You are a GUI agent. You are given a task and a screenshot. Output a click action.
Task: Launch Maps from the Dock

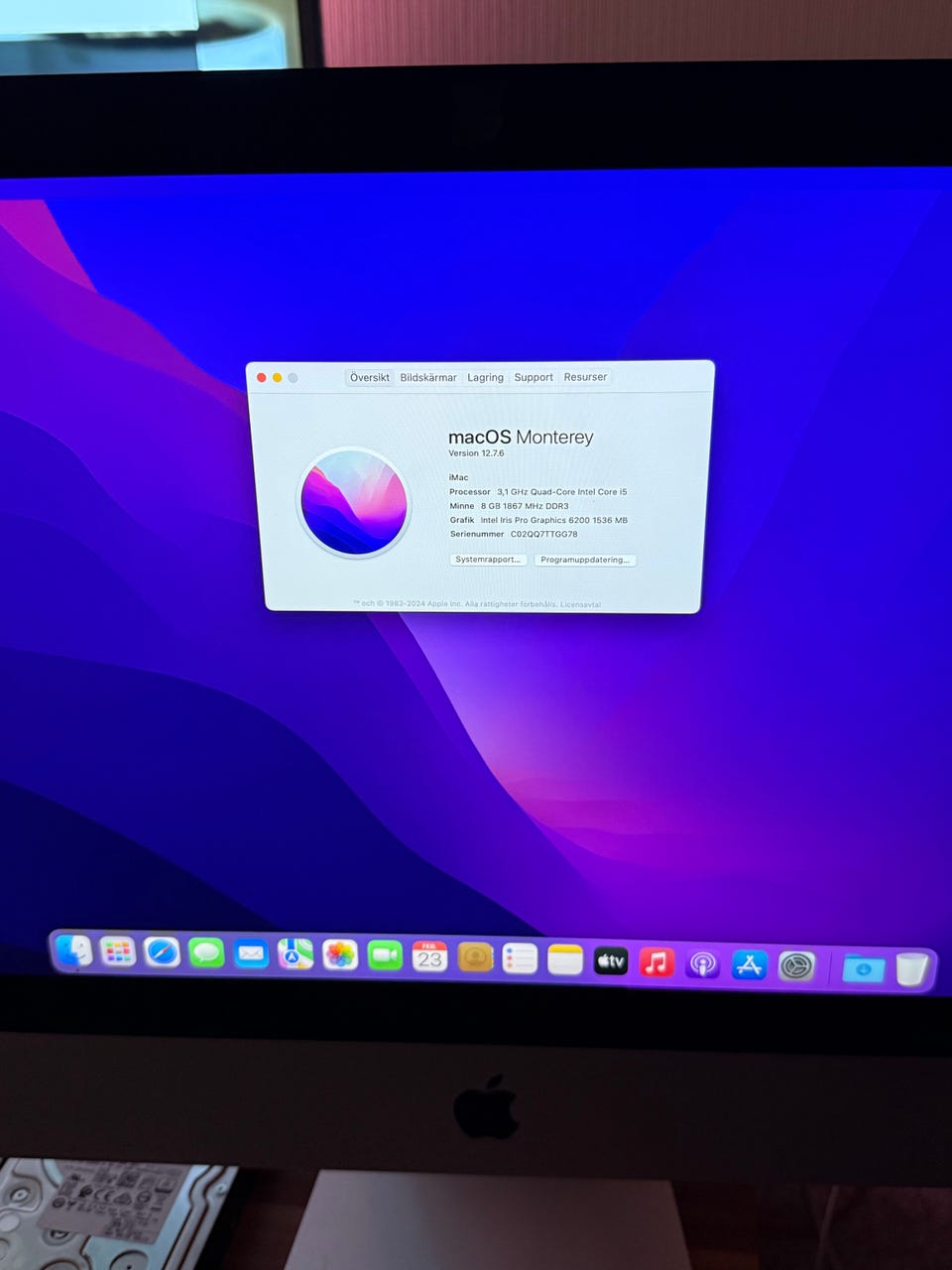(x=296, y=954)
